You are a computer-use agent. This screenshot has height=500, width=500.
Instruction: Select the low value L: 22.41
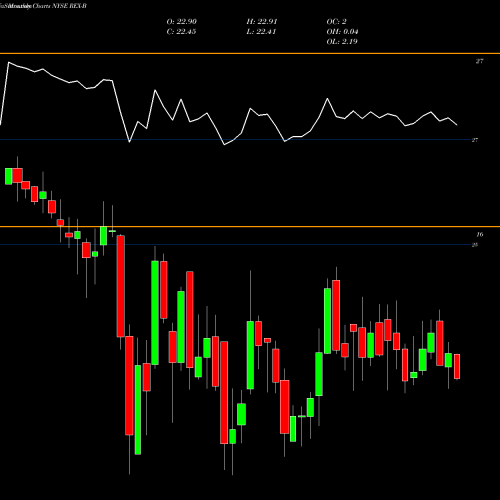coord(261,32)
